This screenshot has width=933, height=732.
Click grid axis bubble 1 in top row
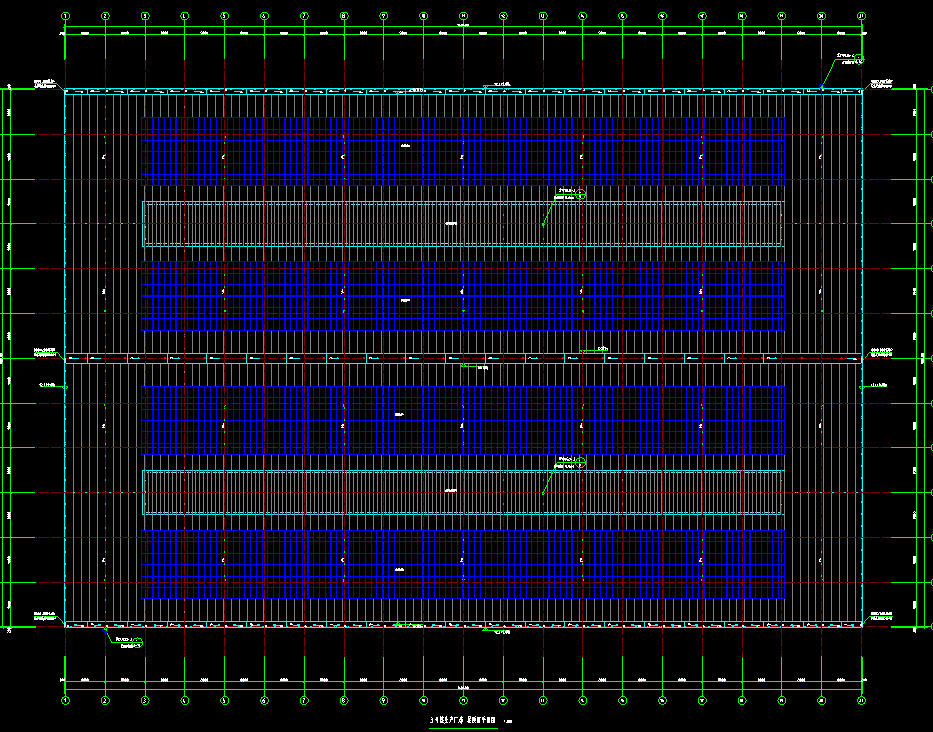[65, 16]
